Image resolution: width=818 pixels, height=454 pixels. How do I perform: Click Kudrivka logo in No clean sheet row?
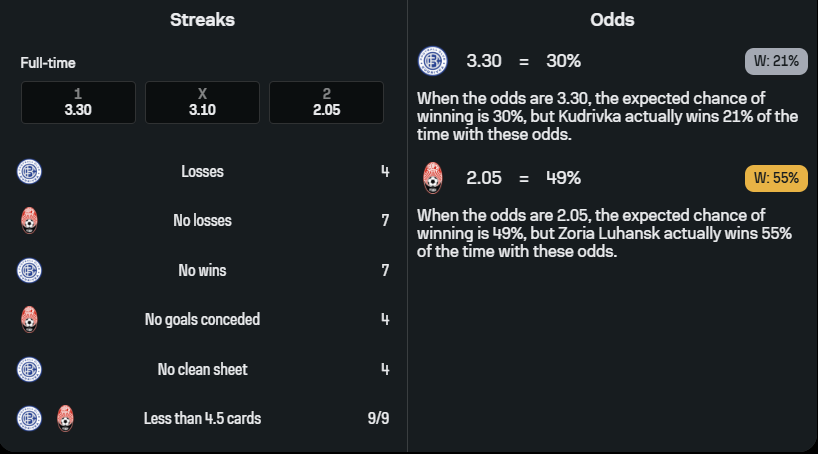[30, 369]
